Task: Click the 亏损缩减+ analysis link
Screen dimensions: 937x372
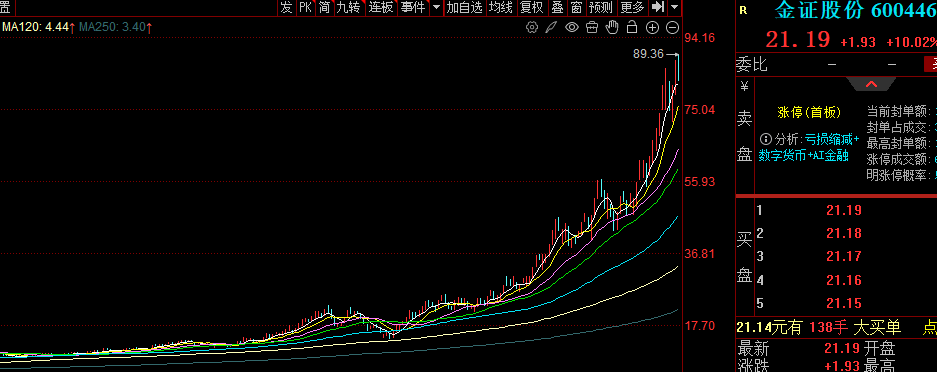Action: click(832, 139)
